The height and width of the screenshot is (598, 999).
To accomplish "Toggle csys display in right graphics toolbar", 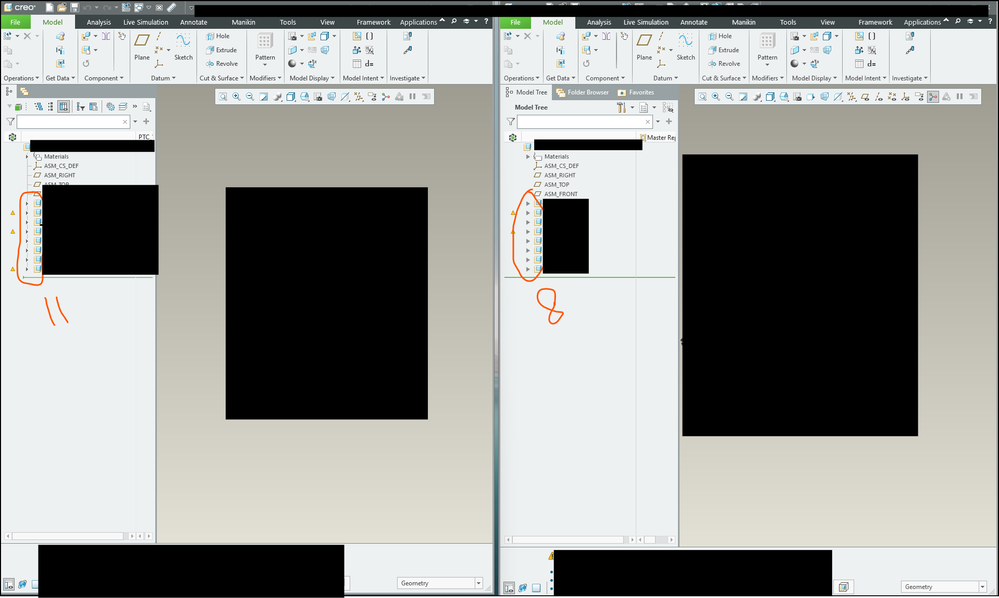I will 905,97.
